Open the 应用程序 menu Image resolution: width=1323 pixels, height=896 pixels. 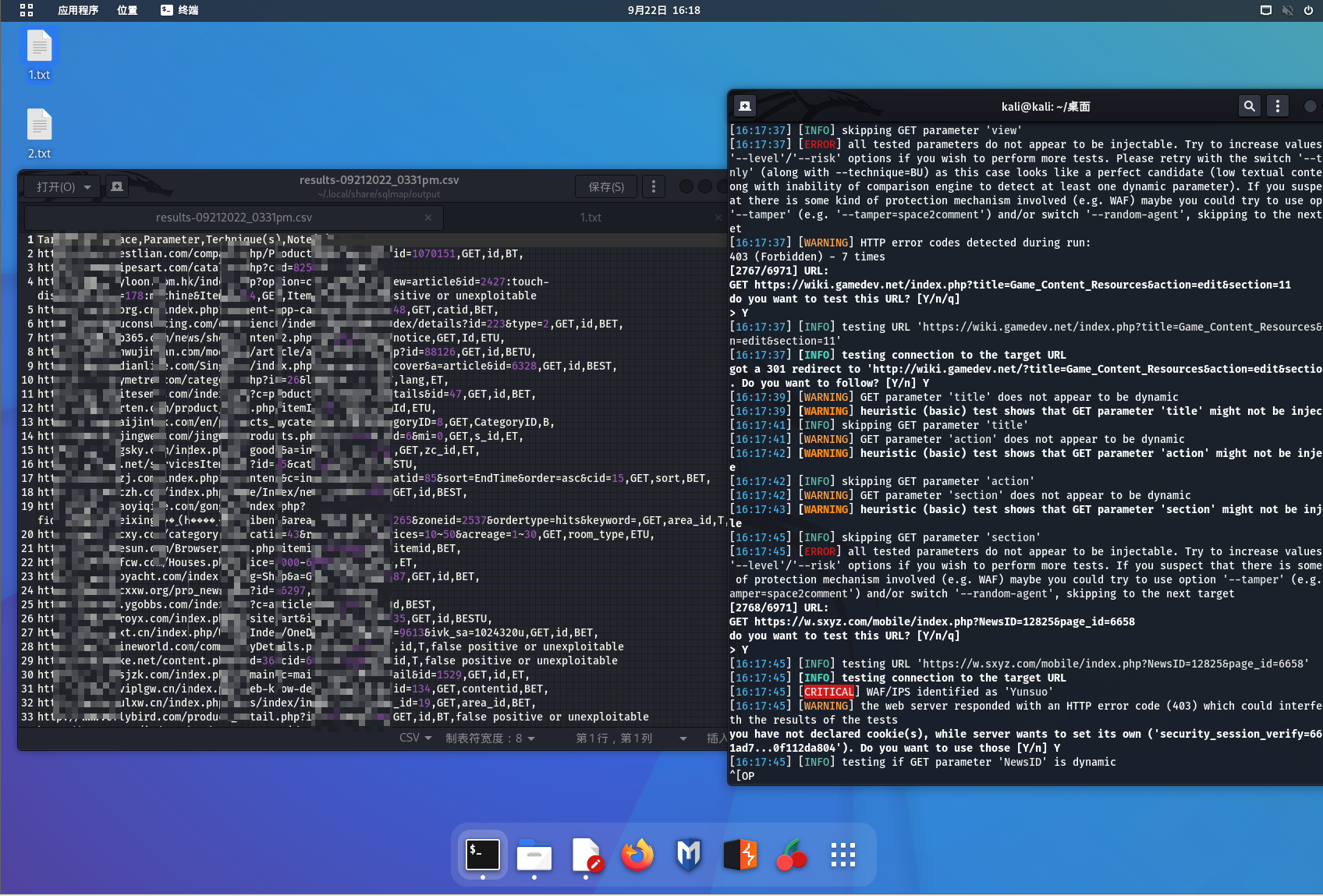click(78, 10)
